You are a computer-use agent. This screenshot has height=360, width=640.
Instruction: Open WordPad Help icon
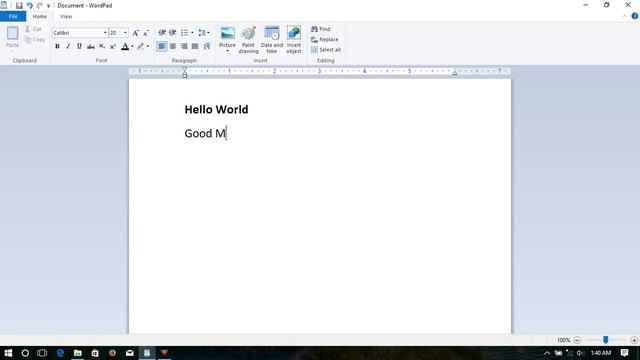click(x=635, y=16)
